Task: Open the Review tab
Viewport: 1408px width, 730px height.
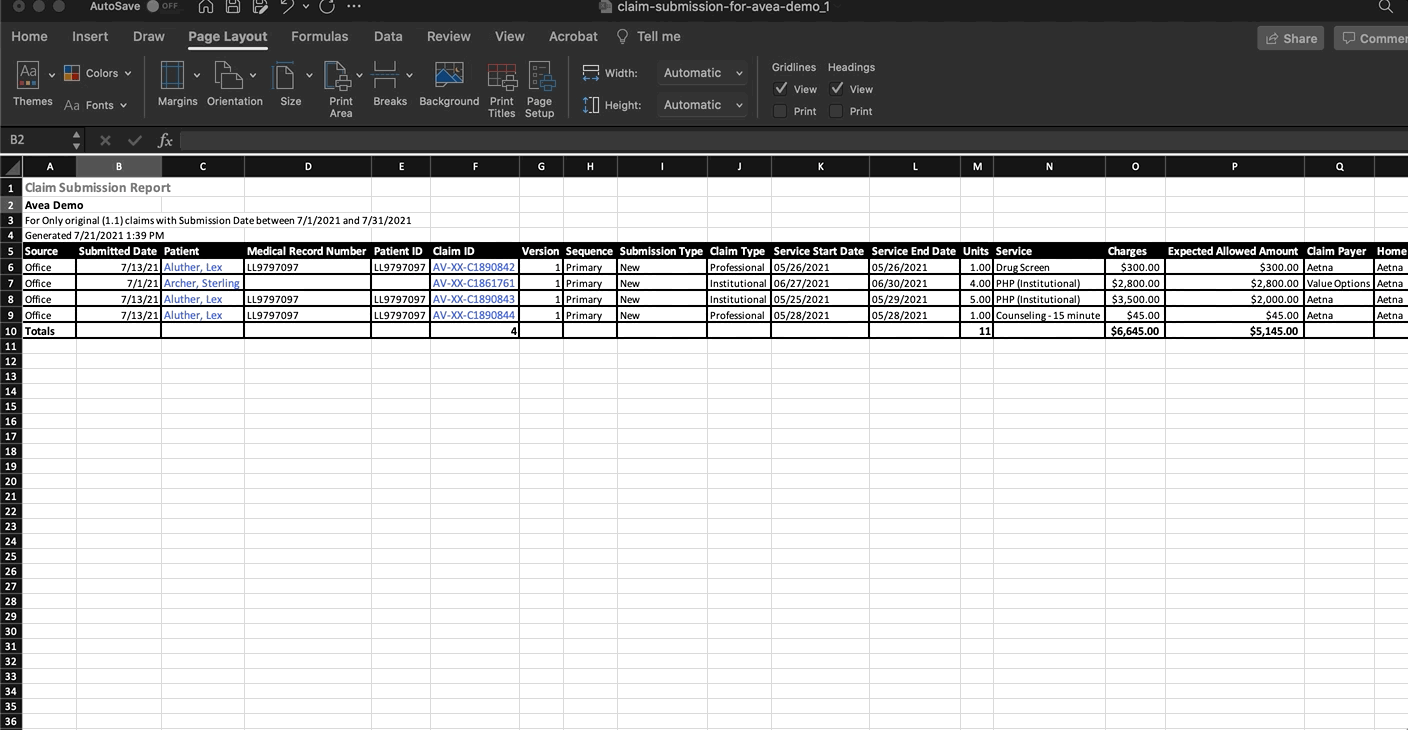Action: [448, 37]
